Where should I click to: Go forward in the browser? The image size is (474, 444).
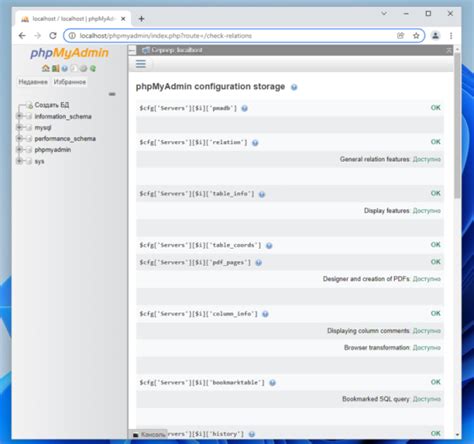[37, 36]
